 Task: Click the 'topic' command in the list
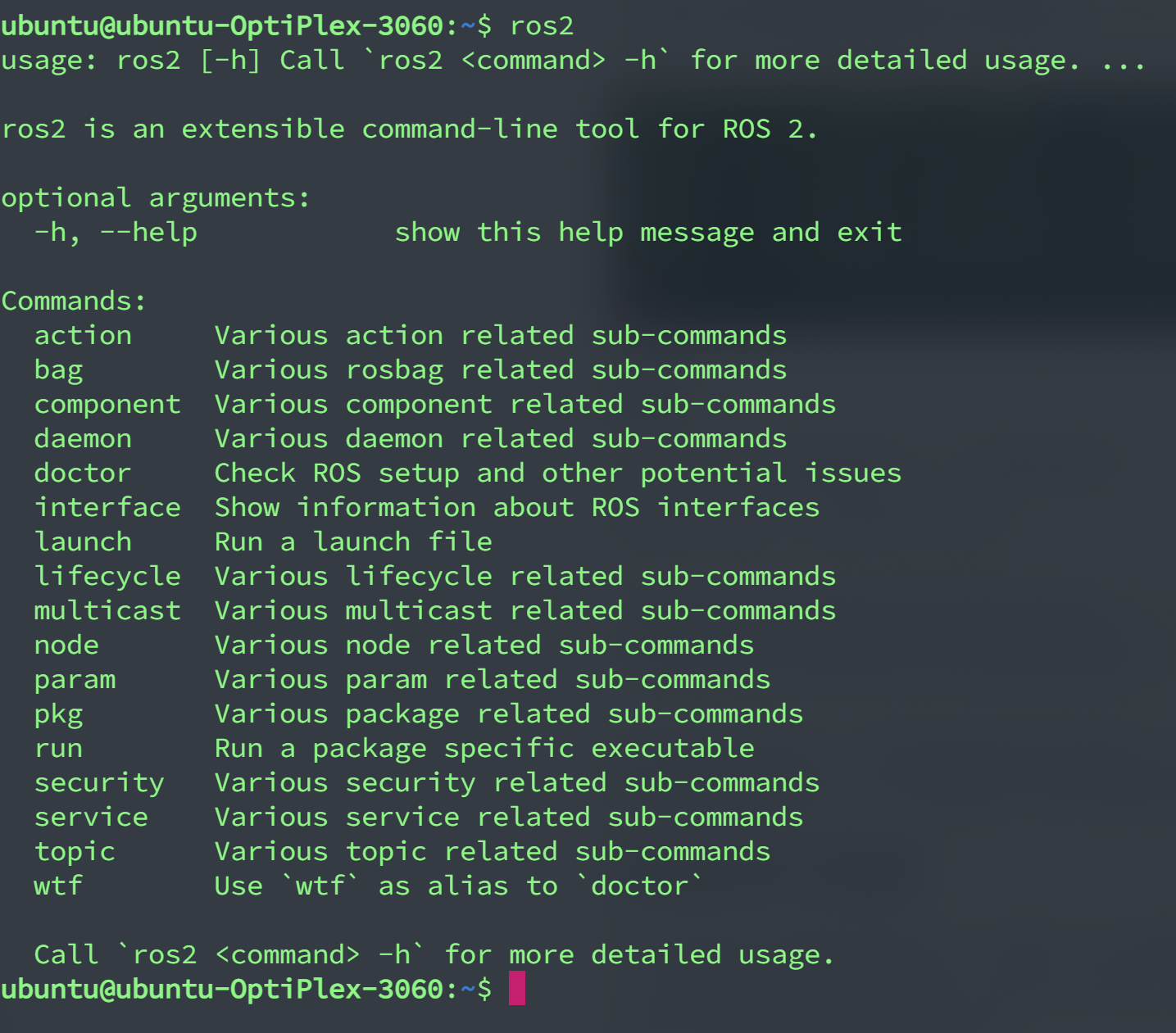[x=75, y=852]
